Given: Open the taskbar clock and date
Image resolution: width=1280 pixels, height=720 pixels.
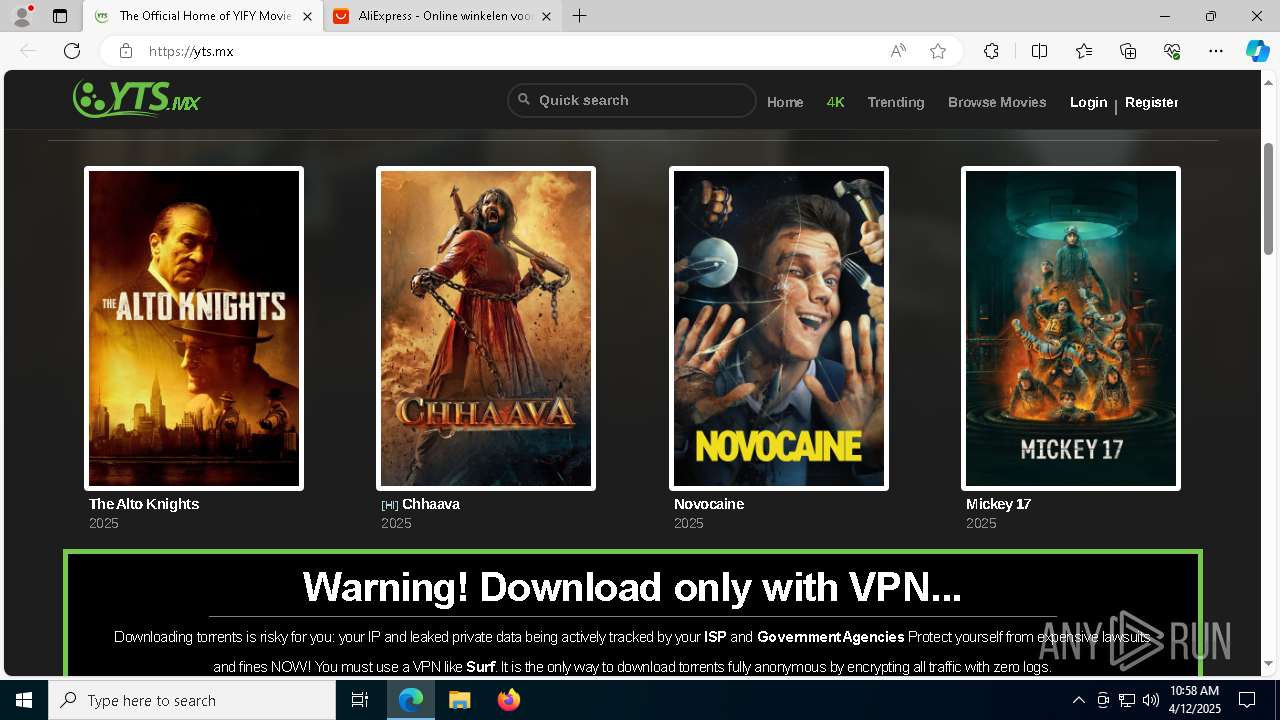Looking at the screenshot, I should point(1194,700).
